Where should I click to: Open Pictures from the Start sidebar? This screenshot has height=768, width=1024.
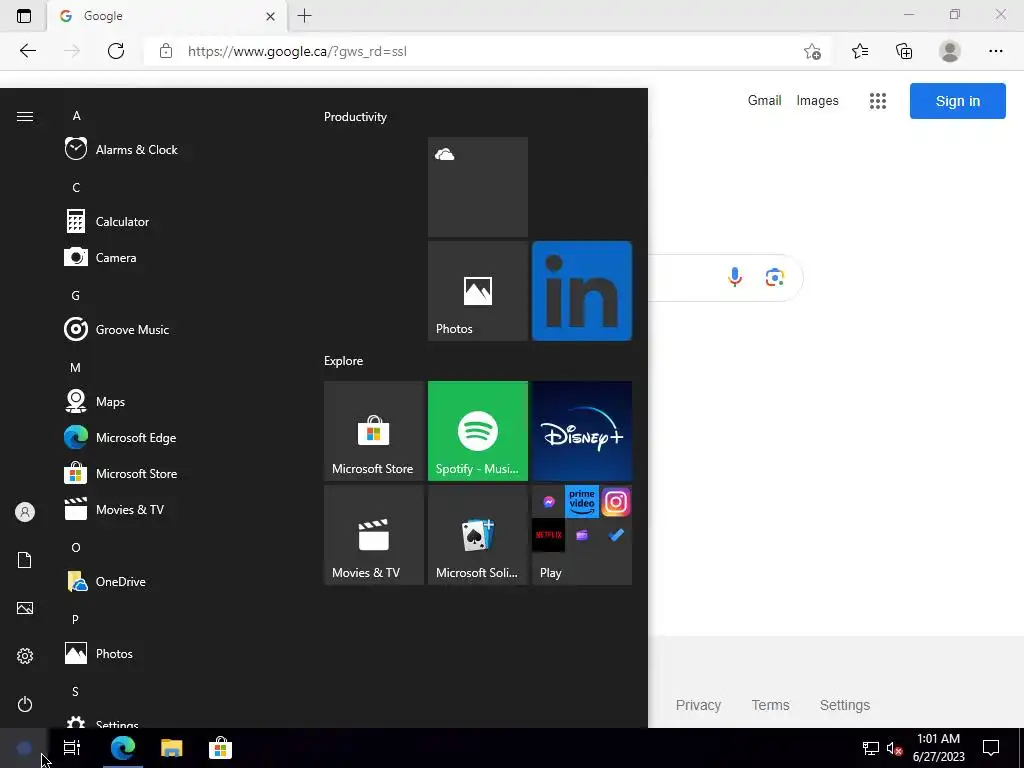25,608
